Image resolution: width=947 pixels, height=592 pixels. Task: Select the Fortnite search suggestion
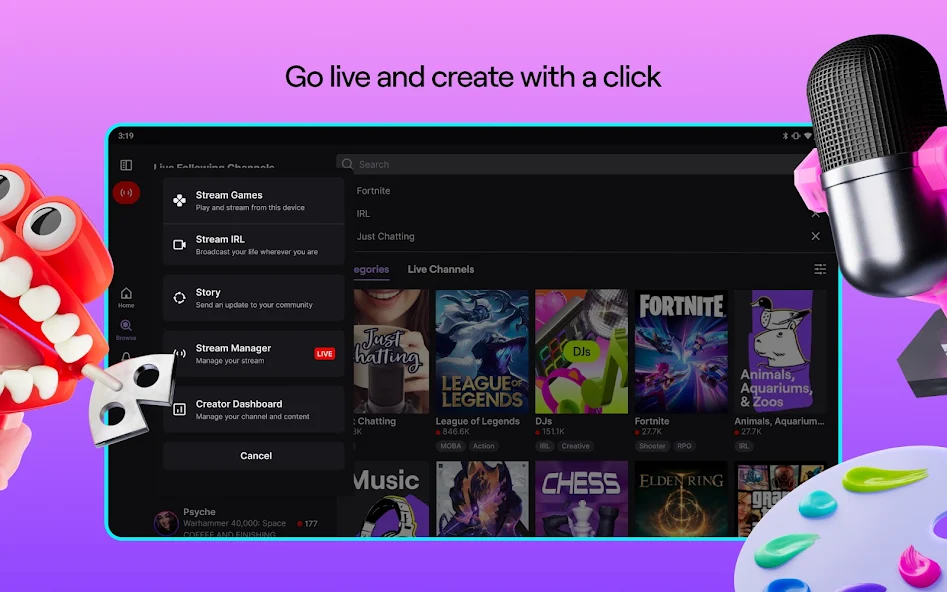pos(373,190)
